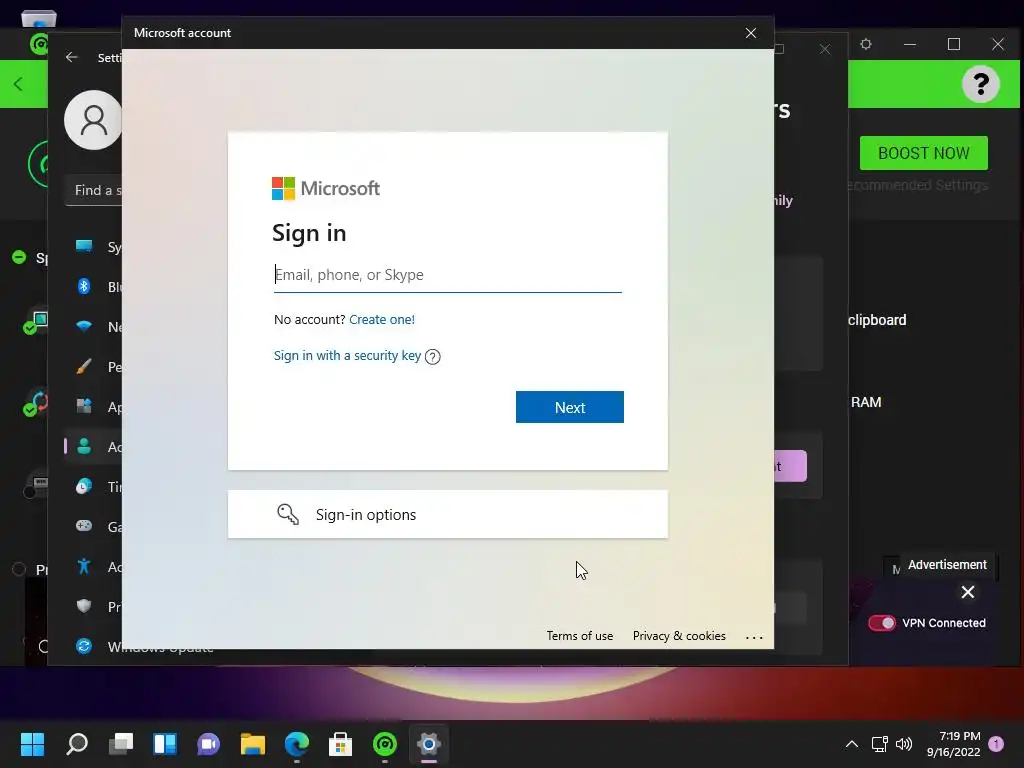Screen dimensions: 1024x768
Task: Toggle the green minus Sp option in booster
Action: click(x=19, y=257)
